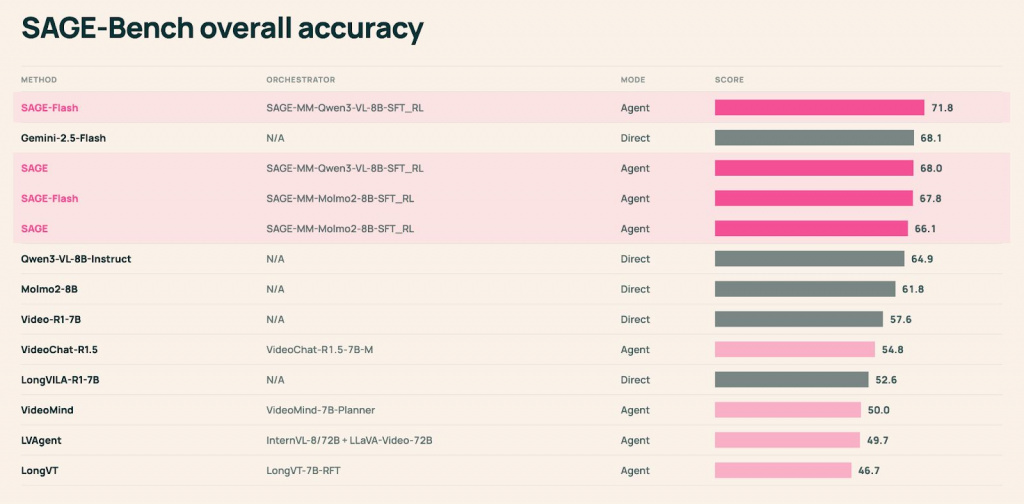1024x504 pixels.
Task: Click the SAGE-Bench overall accuracy heading
Action: click(222, 29)
